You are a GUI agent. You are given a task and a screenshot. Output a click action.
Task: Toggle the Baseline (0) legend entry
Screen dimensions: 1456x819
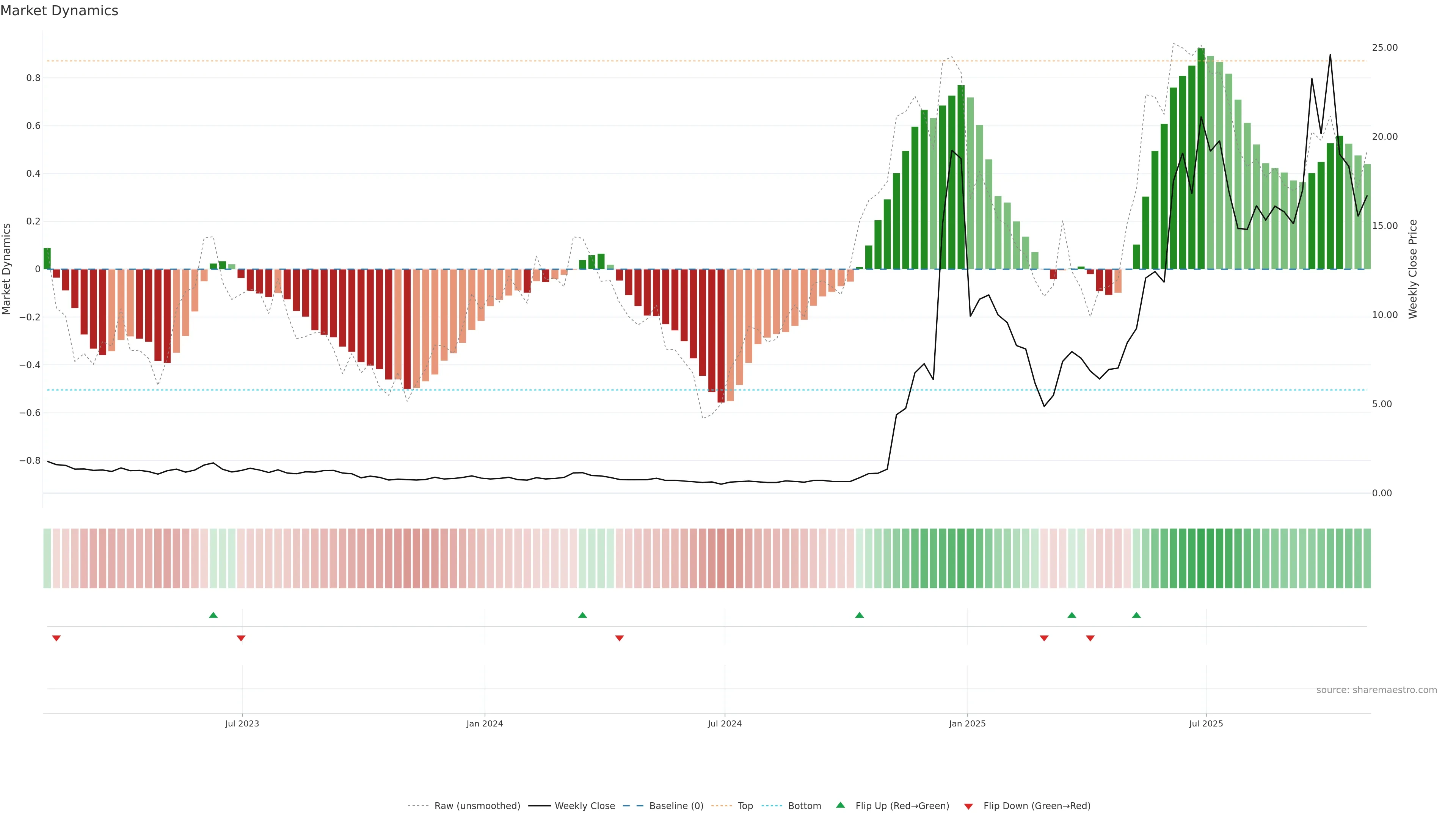coord(676,806)
